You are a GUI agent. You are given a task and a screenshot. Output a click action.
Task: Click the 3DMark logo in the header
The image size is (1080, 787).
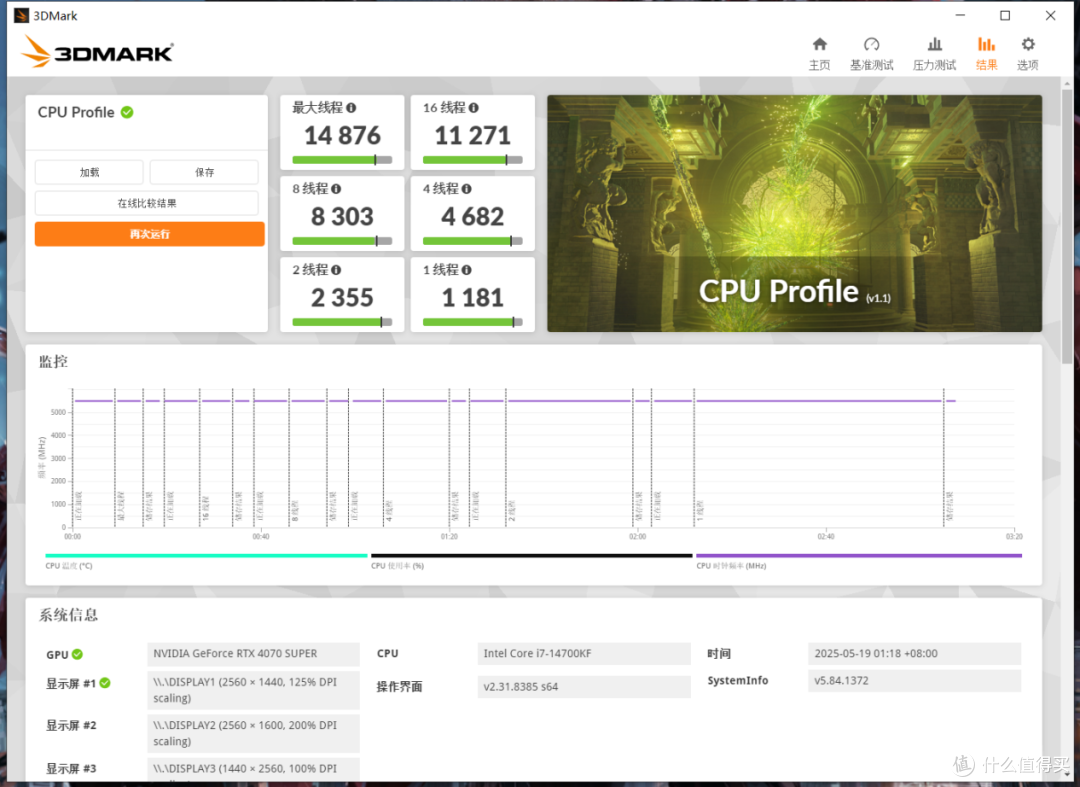coord(97,52)
